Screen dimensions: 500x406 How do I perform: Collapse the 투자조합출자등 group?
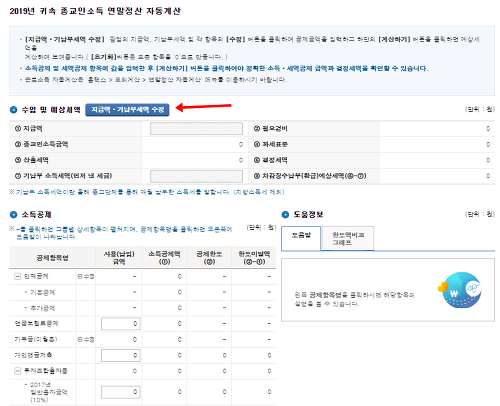(17, 371)
